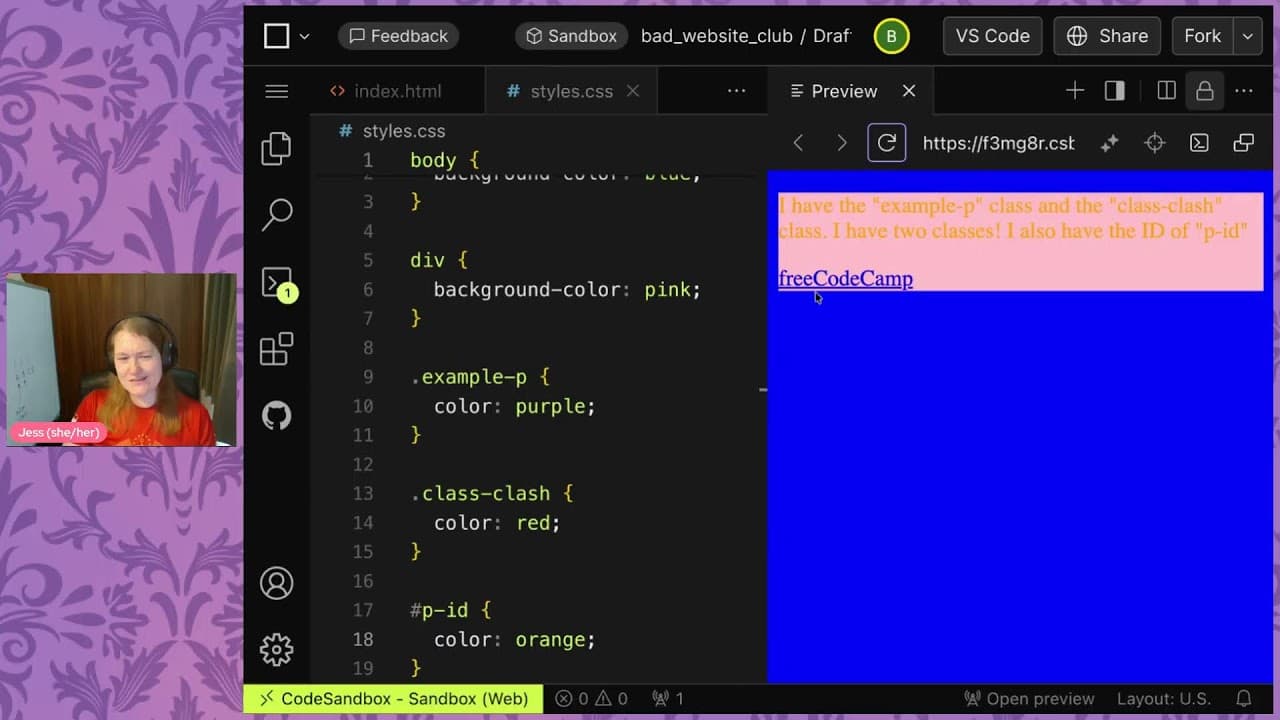Screen dimensions: 1280x720
Task: Click the bad_website_club breadcrumb
Action: pos(714,36)
